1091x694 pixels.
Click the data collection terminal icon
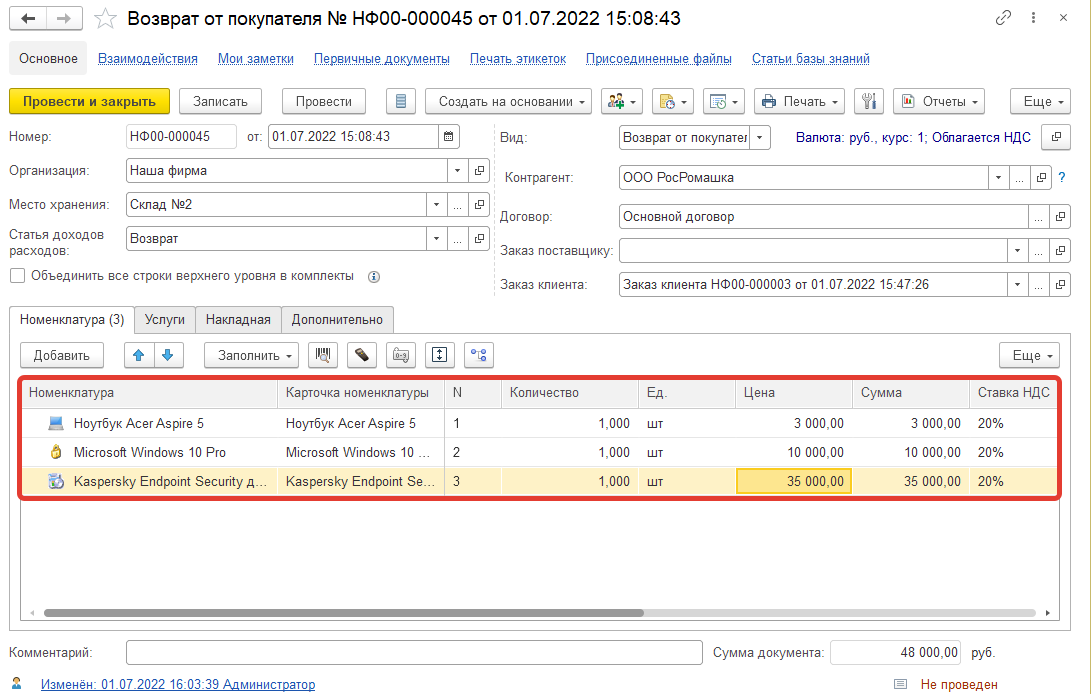(362, 355)
